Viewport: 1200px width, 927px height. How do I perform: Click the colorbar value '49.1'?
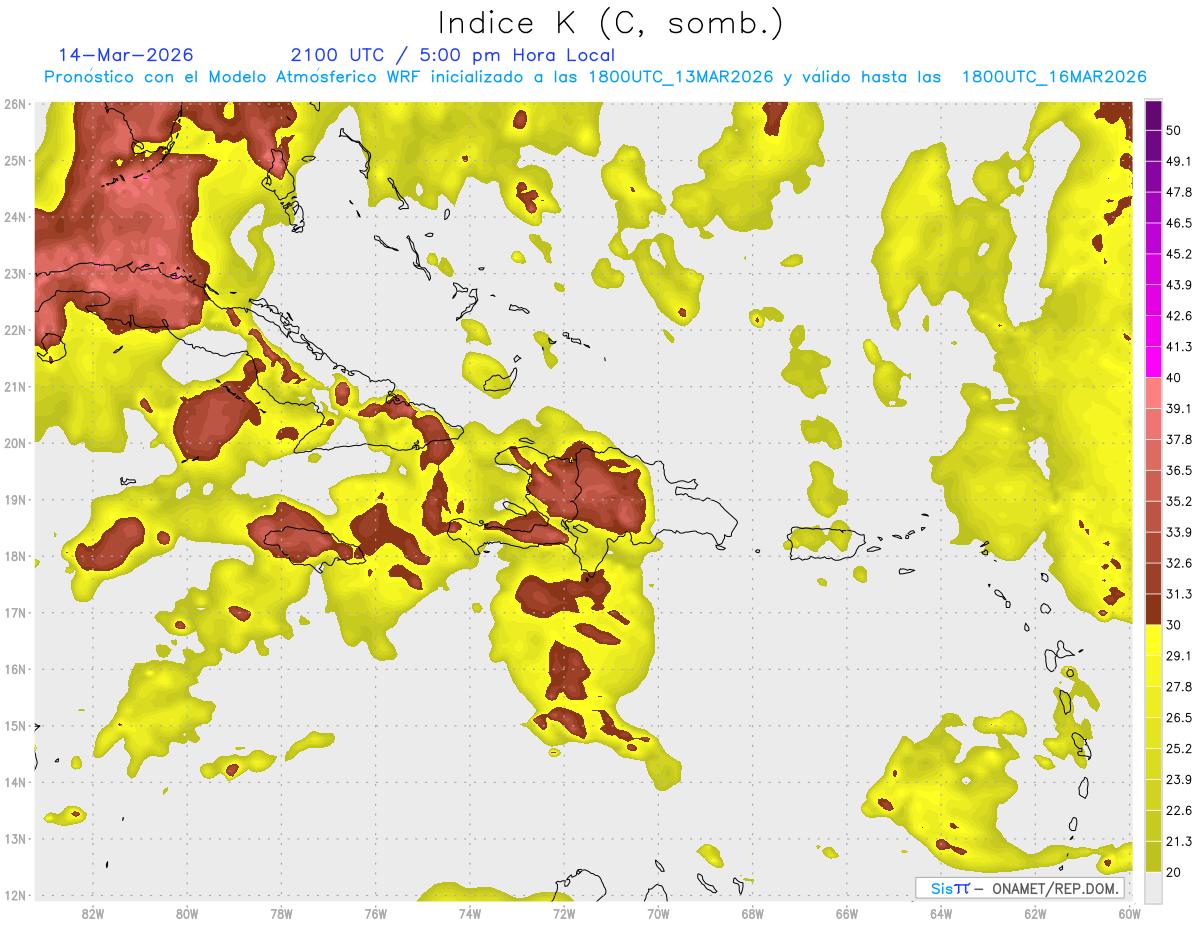[x=1179, y=161]
